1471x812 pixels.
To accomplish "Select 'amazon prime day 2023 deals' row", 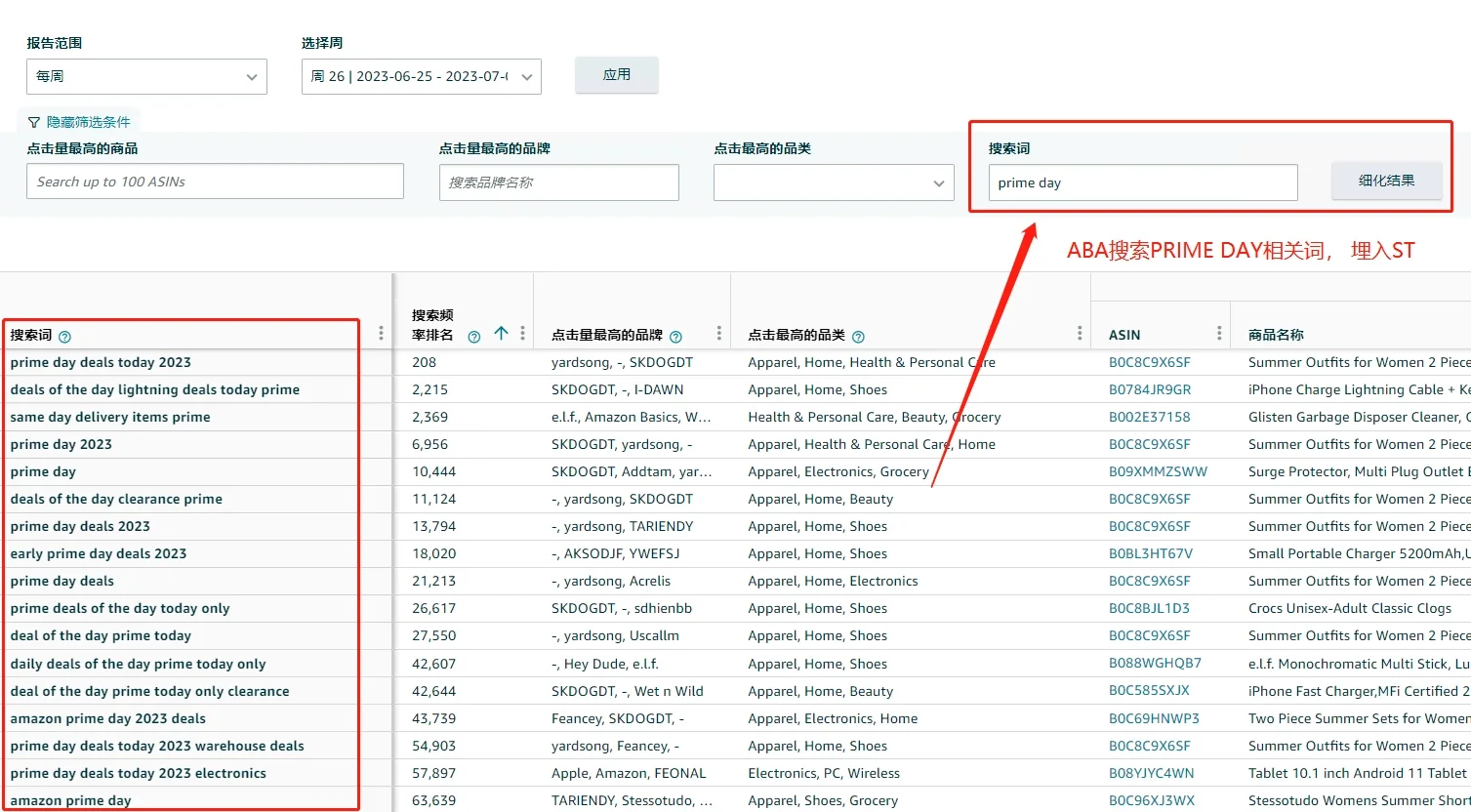I will click(108, 718).
